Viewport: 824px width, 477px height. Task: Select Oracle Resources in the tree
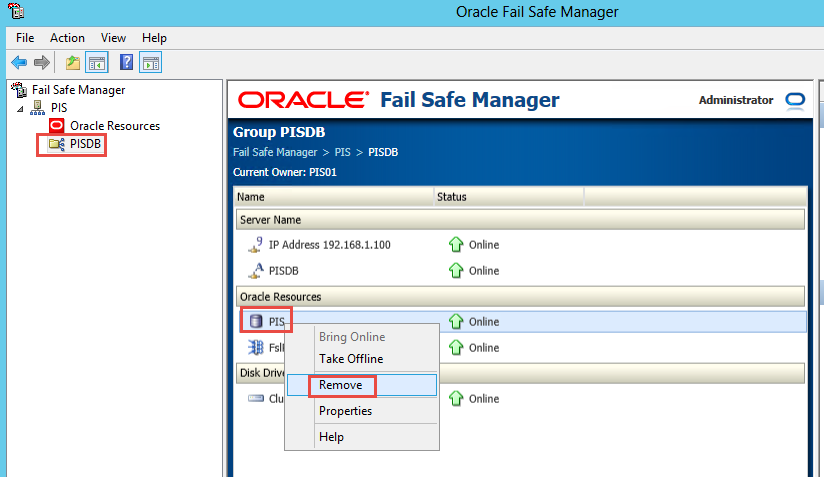tap(114, 126)
